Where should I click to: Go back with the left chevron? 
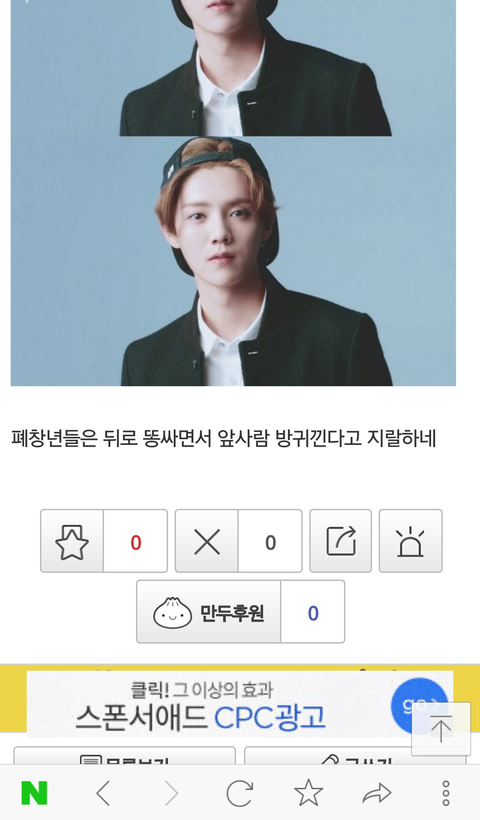(104, 793)
